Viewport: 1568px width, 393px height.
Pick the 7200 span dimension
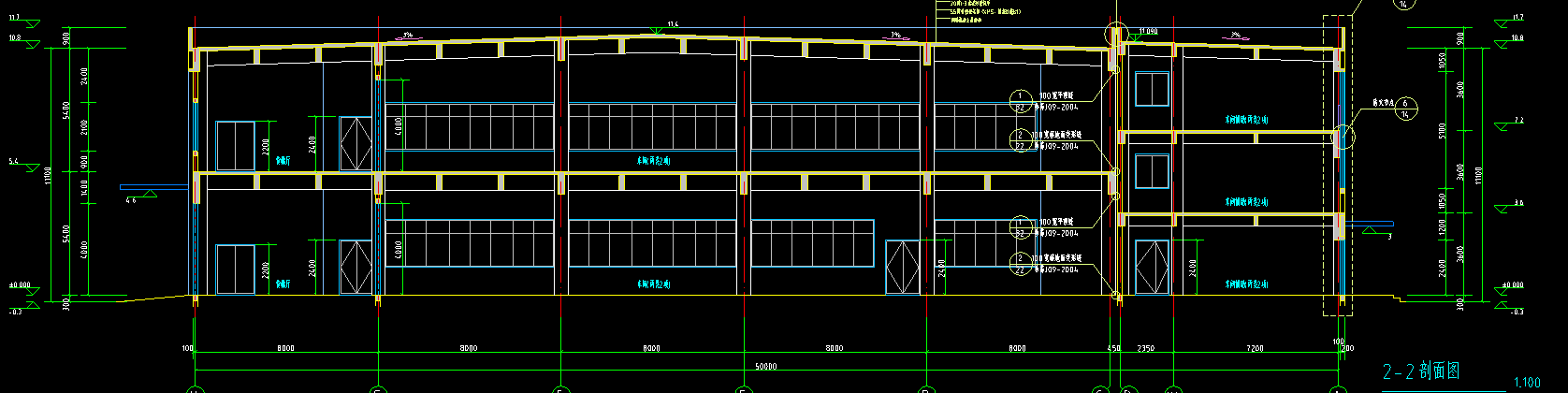1254,348
